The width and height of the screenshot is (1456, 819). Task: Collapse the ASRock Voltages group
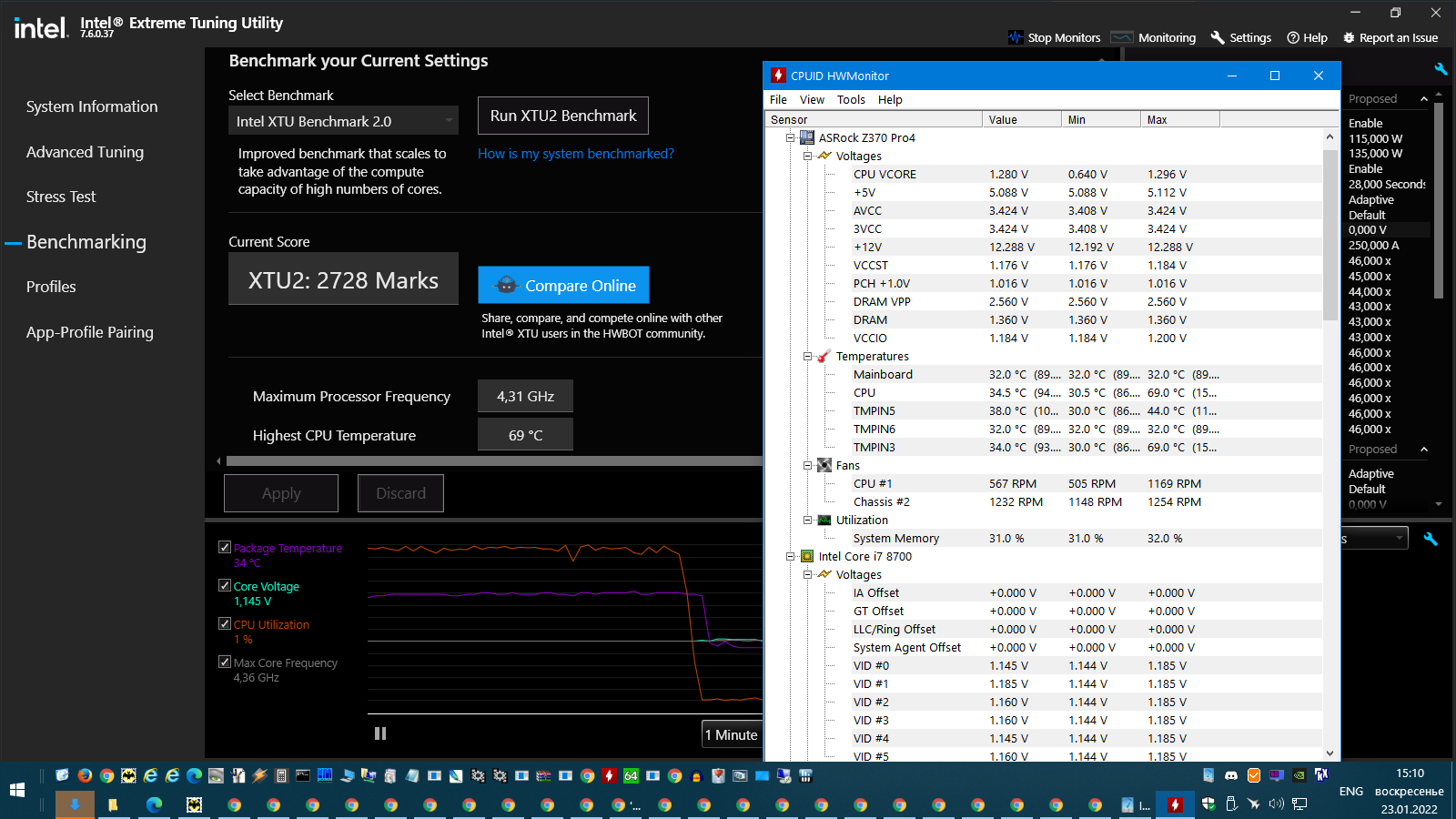tap(807, 156)
